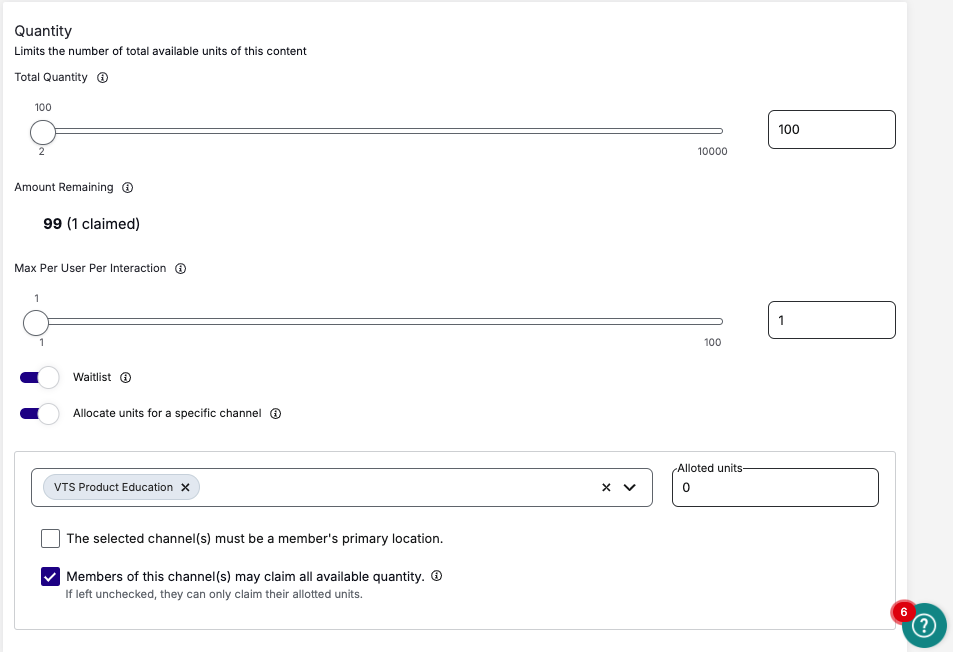
Task: Click the Max Per User Per Interaction info icon
Action: point(180,268)
